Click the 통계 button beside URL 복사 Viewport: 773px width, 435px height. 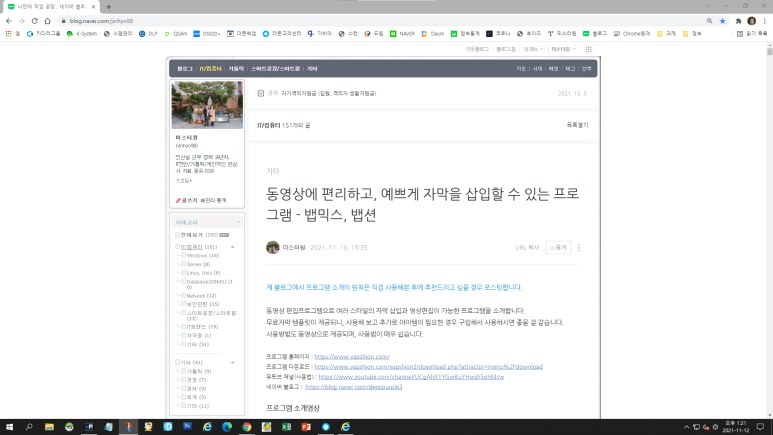[559, 248]
